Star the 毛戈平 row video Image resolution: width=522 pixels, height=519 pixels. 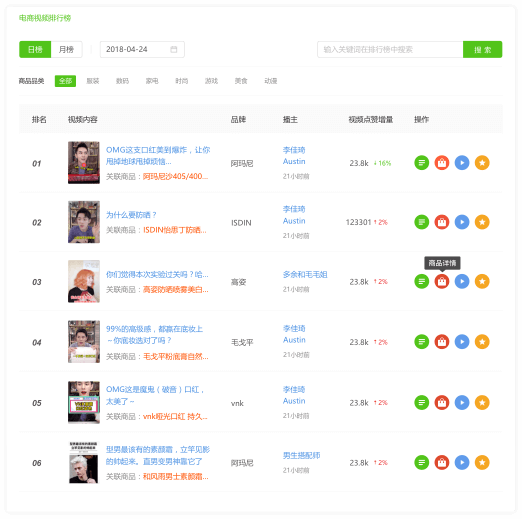point(482,342)
